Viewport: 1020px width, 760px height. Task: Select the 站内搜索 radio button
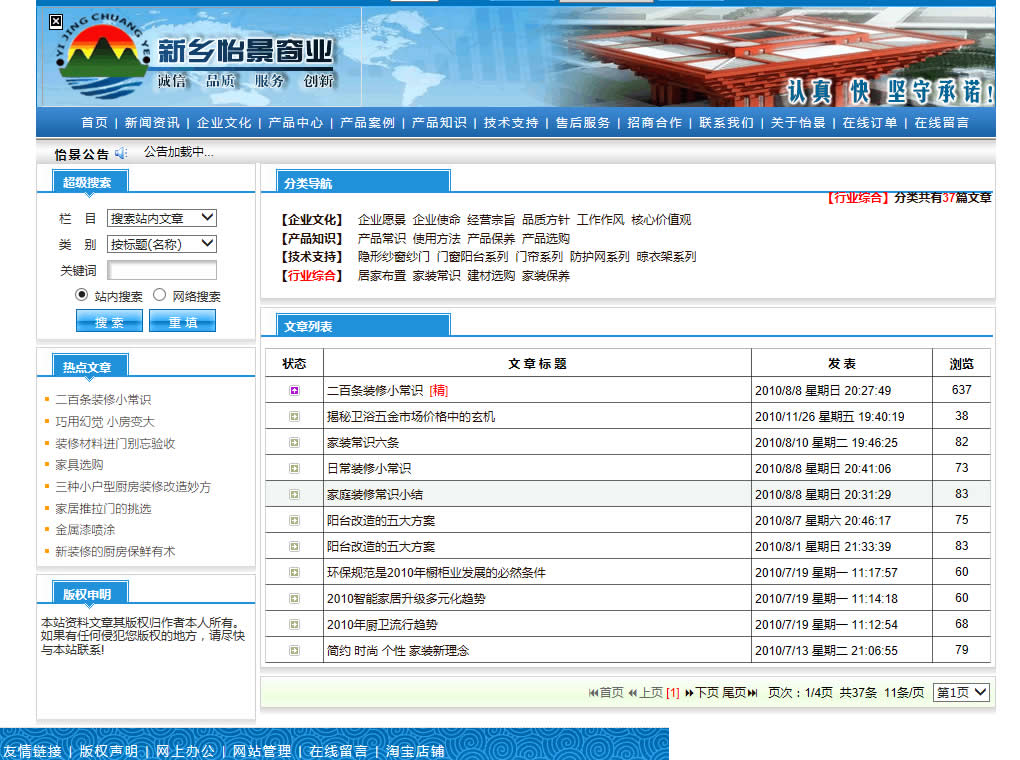point(82,296)
